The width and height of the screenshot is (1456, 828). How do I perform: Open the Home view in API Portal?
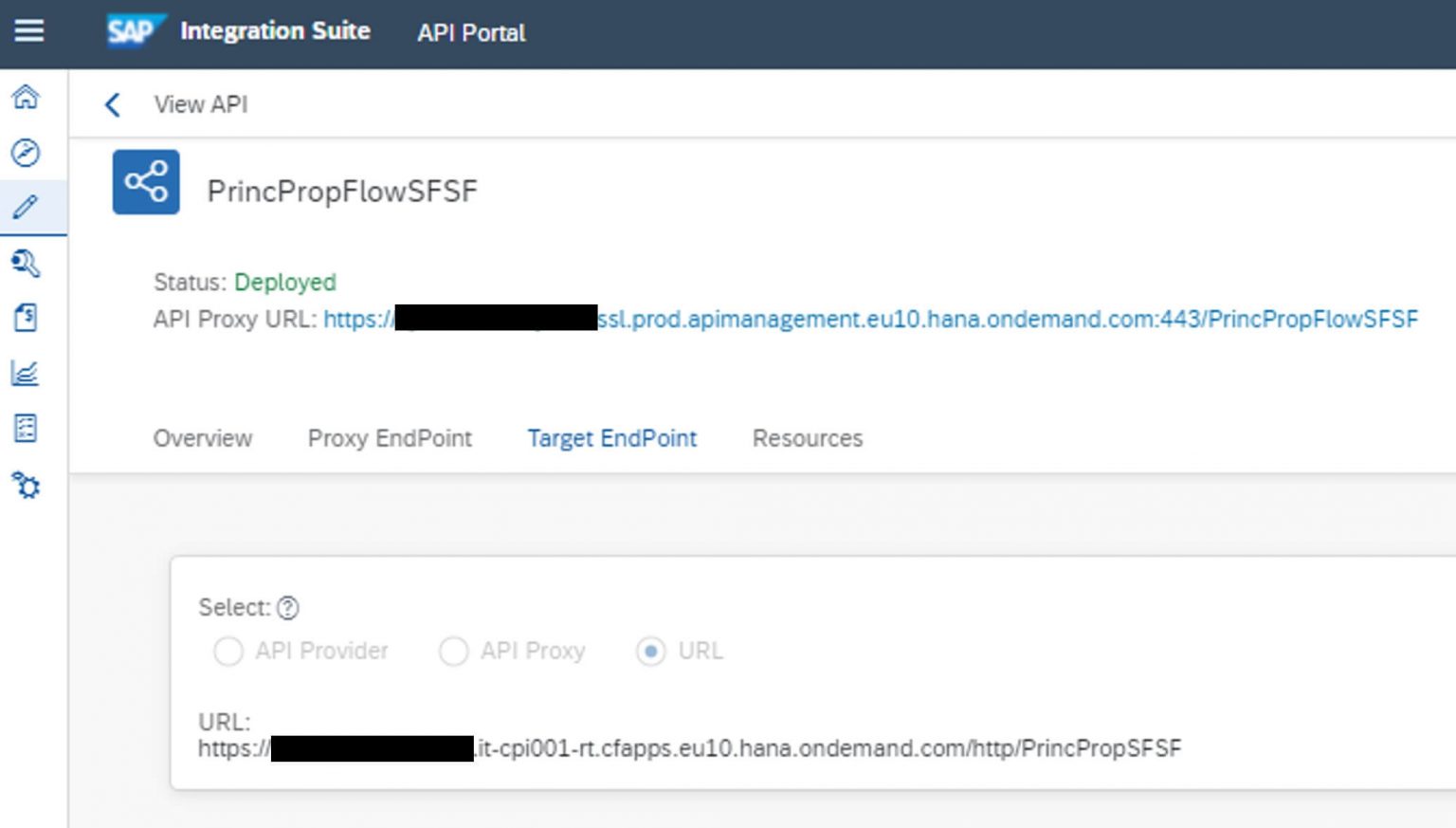tap(27, 97)
